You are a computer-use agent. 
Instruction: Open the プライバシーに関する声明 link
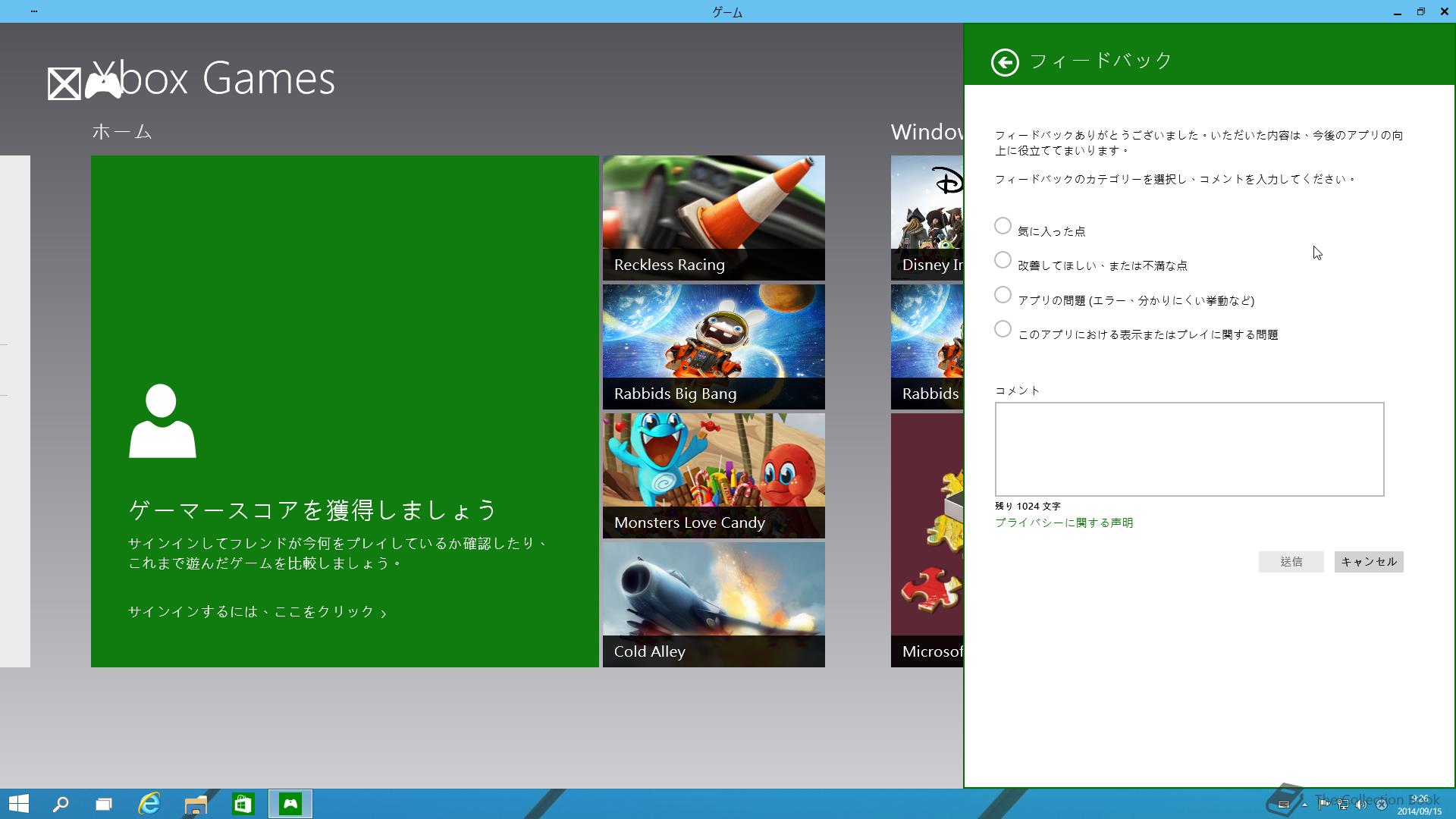(x=1064, y=522)
